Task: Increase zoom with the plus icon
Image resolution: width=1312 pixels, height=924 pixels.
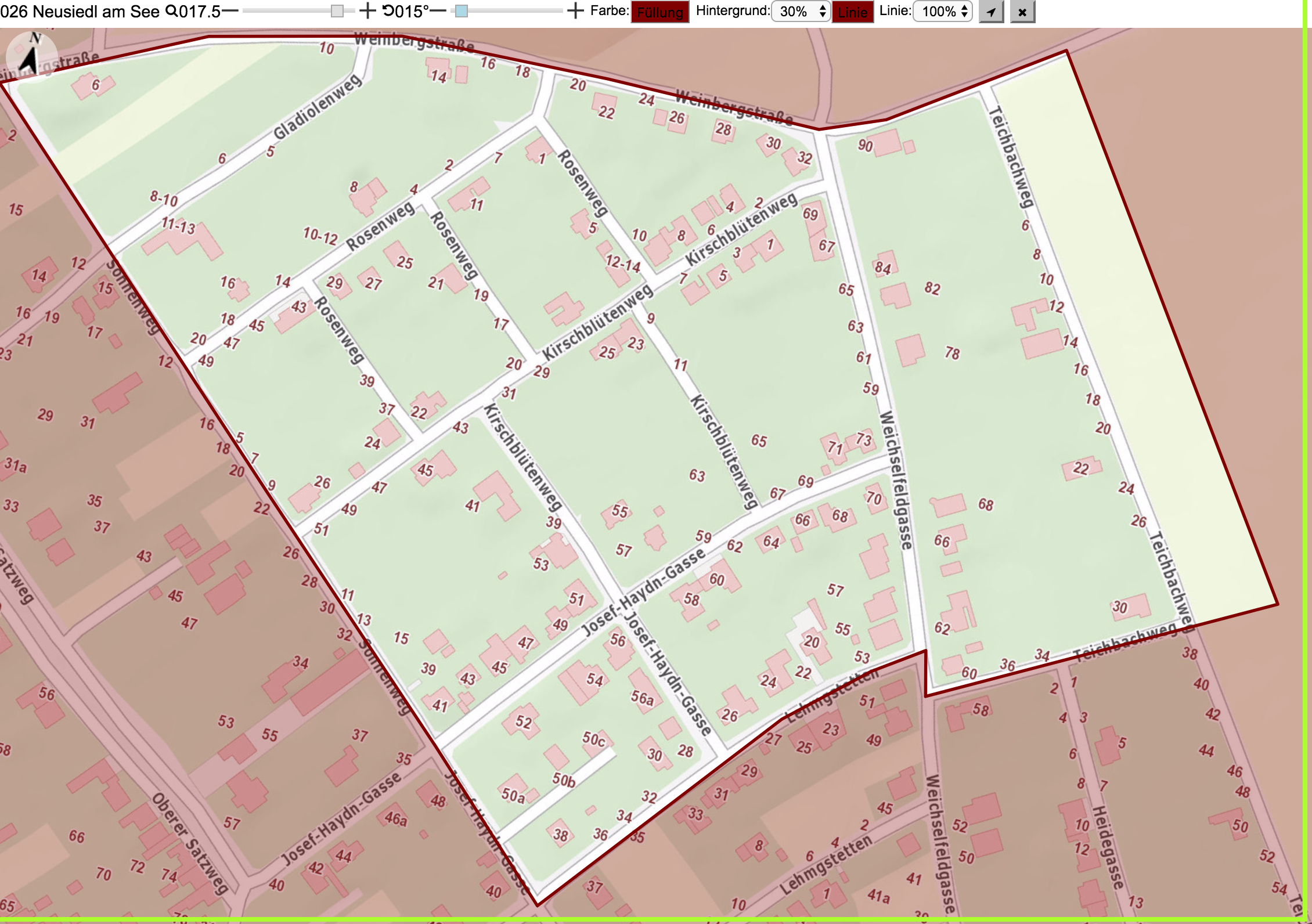Action: click(367, 11)
